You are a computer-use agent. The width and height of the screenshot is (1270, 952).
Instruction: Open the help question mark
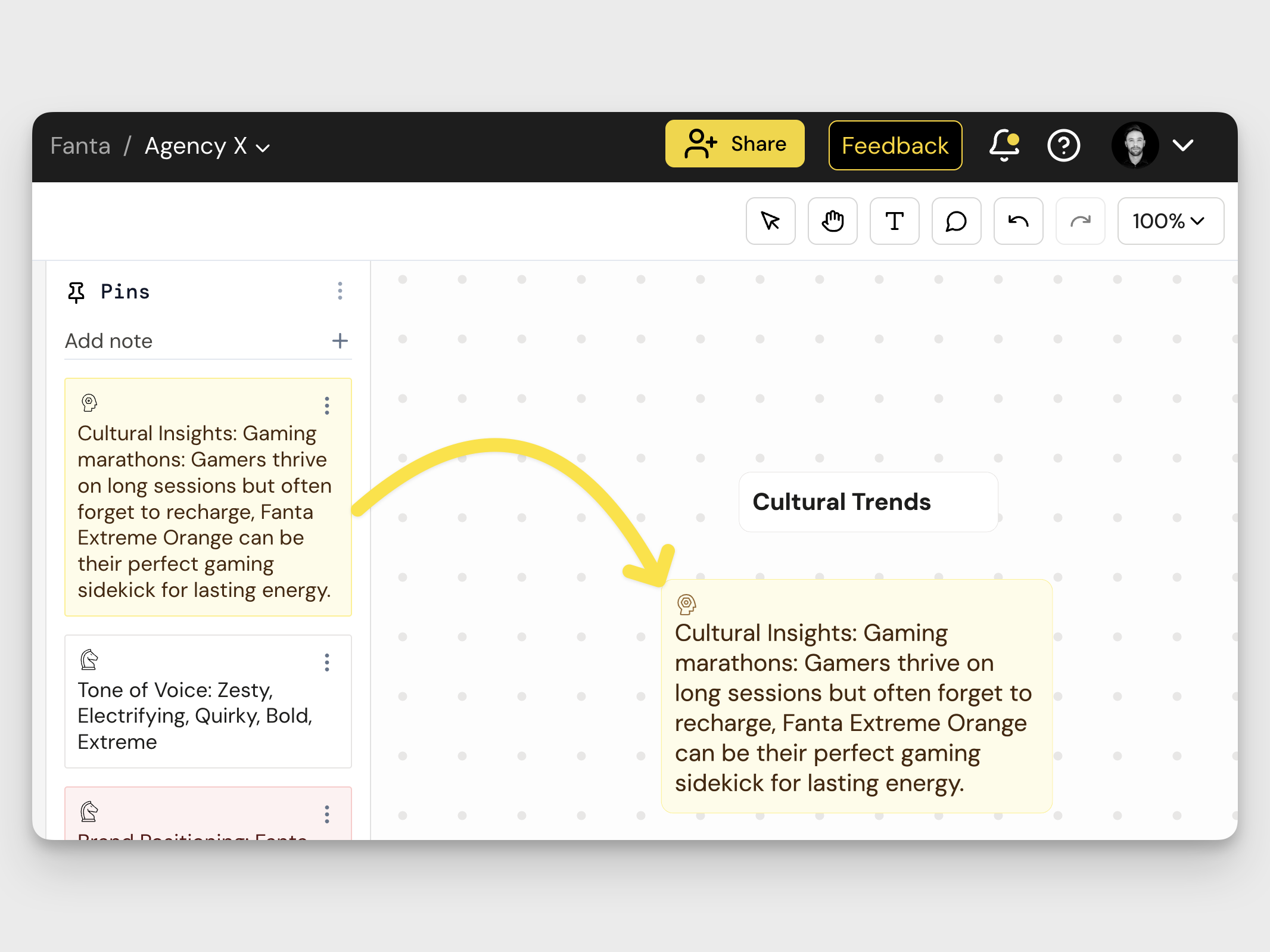coord(1063,146)
